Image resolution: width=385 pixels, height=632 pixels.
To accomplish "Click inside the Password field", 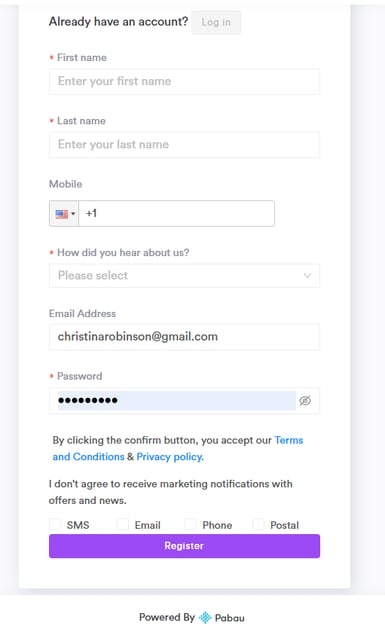I will [177, 401].
